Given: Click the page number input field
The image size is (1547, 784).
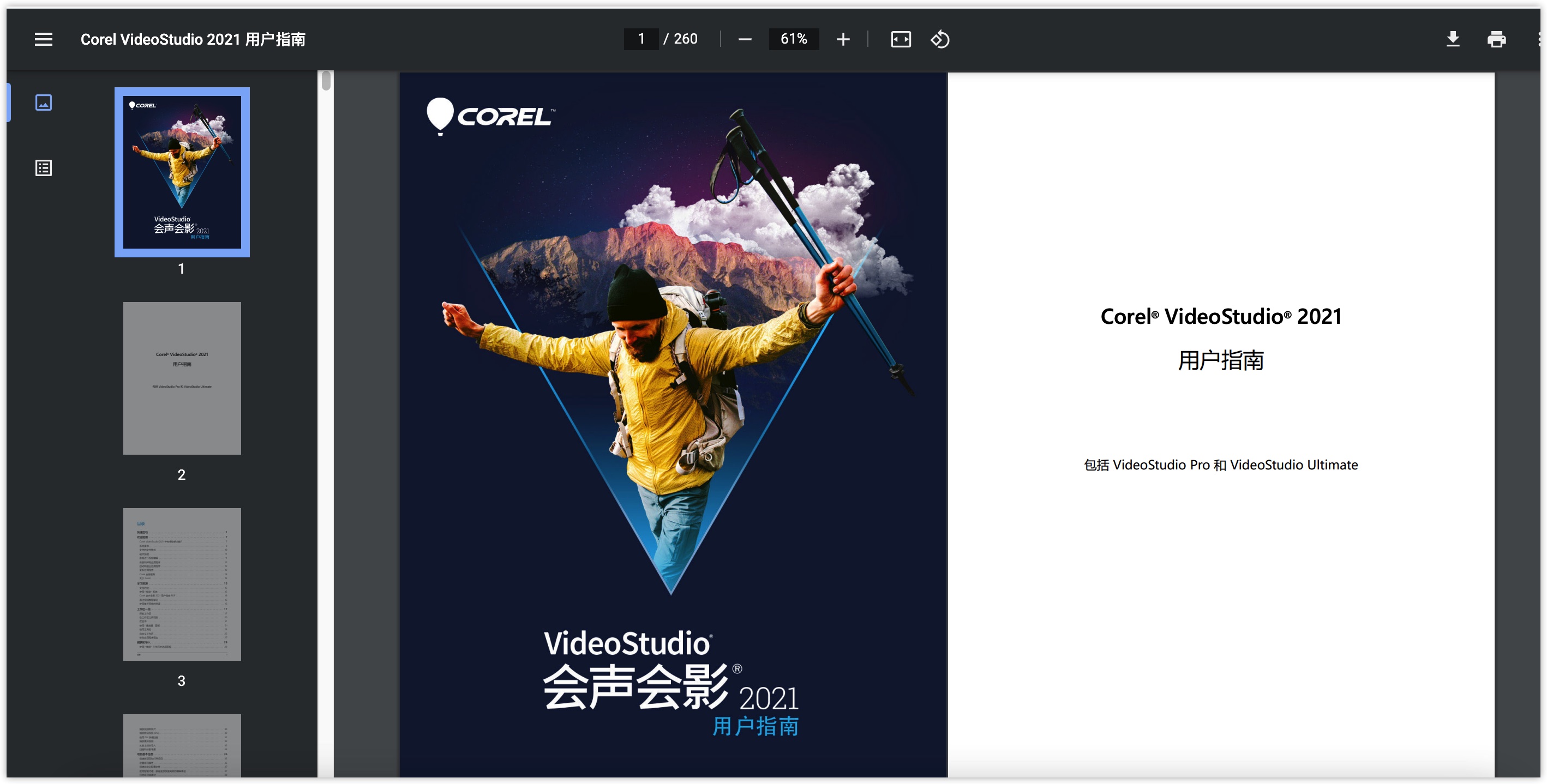Looking at the screenshot, I should (641, 39).
